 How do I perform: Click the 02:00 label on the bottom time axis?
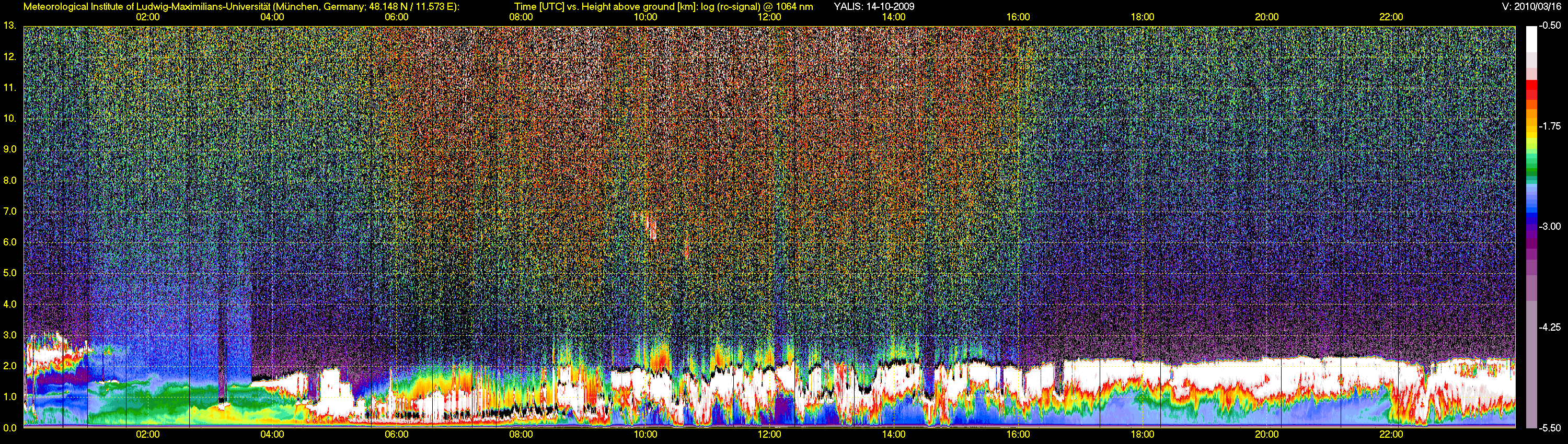148,434
